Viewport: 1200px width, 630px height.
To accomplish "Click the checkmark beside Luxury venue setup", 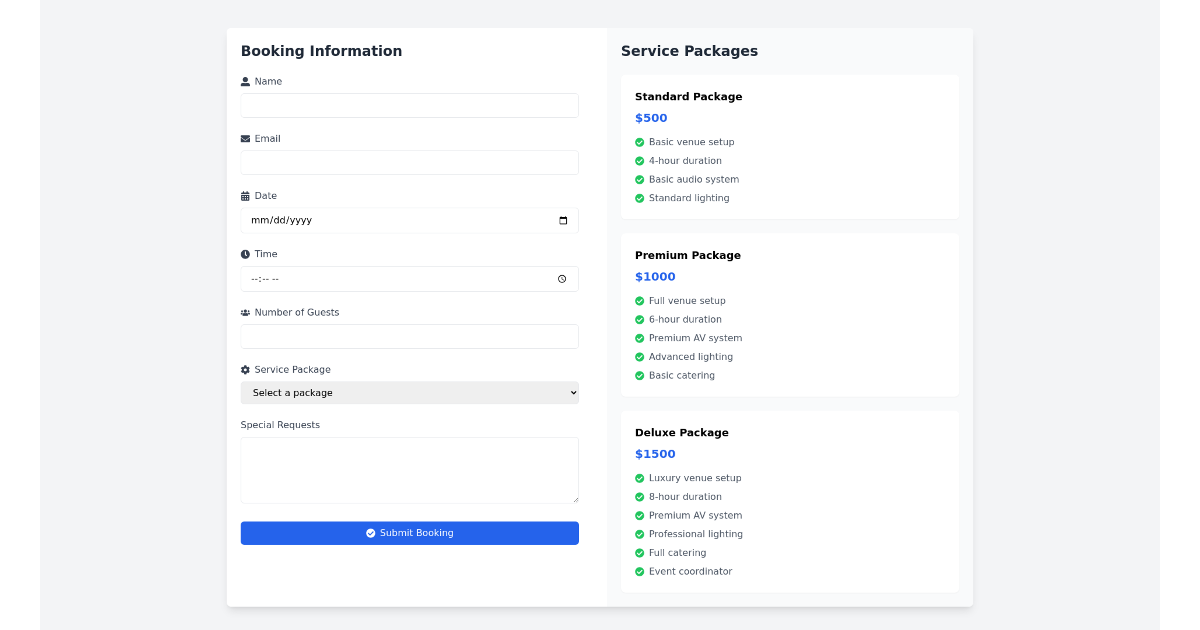I will click(x=639, y=478).
